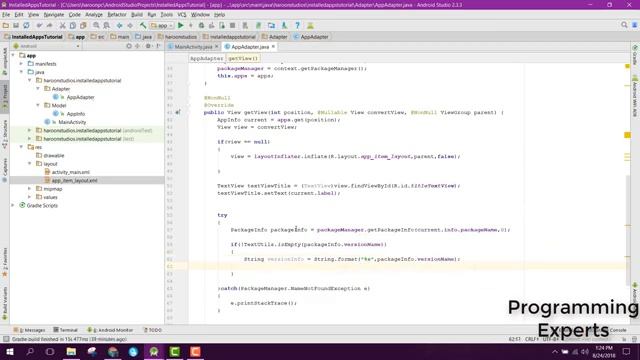Open File Explorer from the Windows taskbar
The image size is (640, 360).
tap(71, 351)
